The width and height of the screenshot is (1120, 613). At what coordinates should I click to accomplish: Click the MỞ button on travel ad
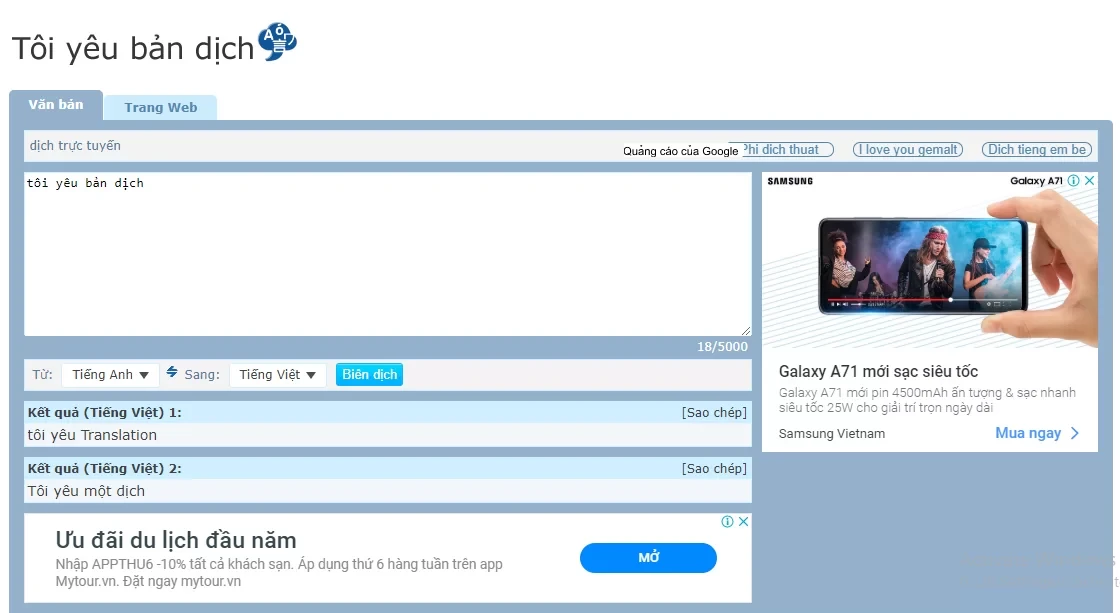coord(648,558)
